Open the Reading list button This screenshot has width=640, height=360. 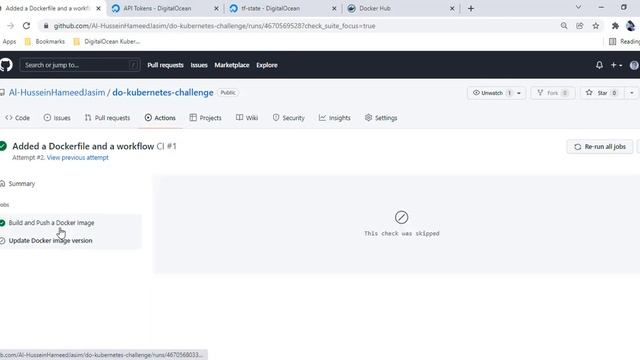coord(624,41)
